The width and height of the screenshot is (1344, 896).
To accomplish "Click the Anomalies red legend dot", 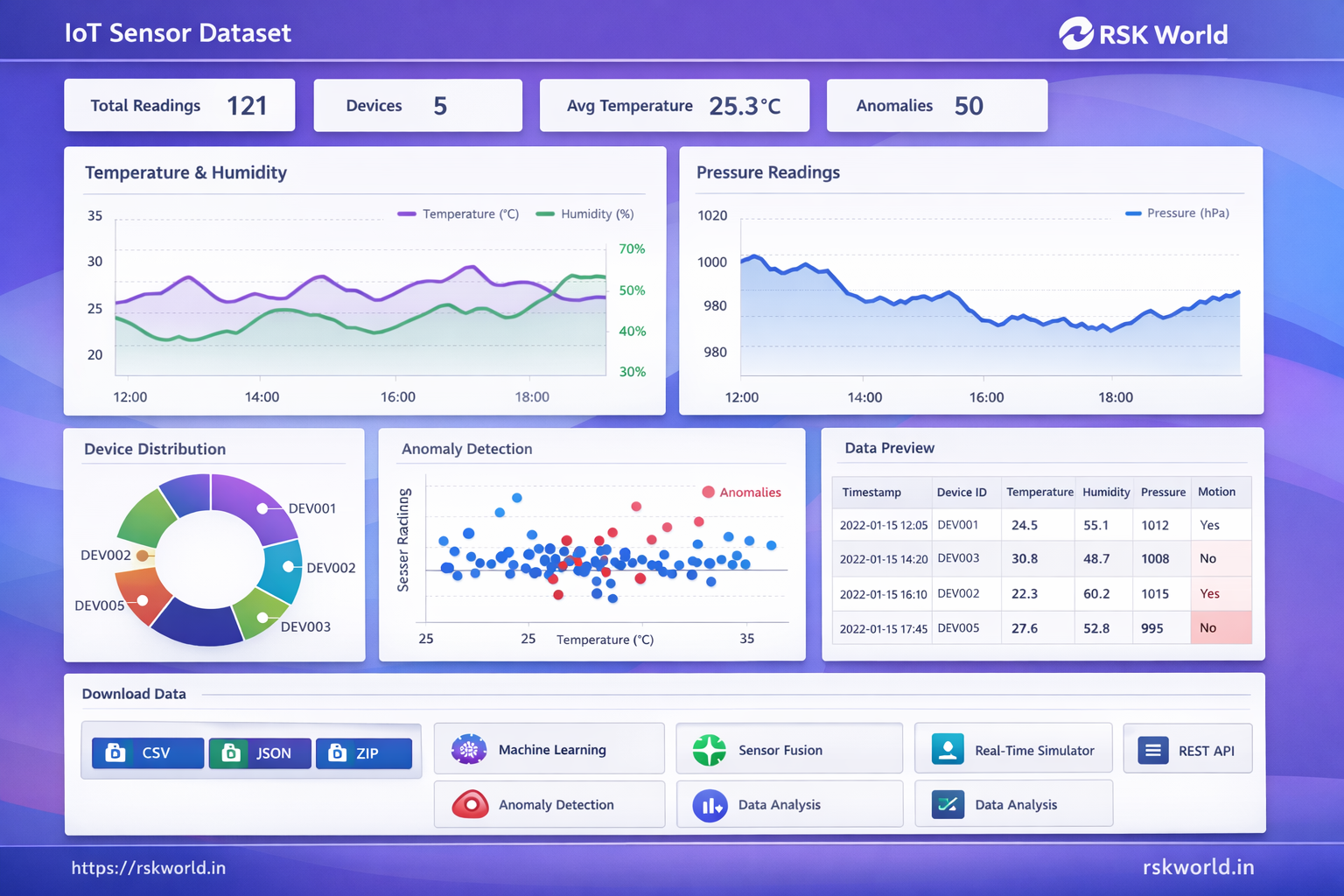I will [709, 492].
